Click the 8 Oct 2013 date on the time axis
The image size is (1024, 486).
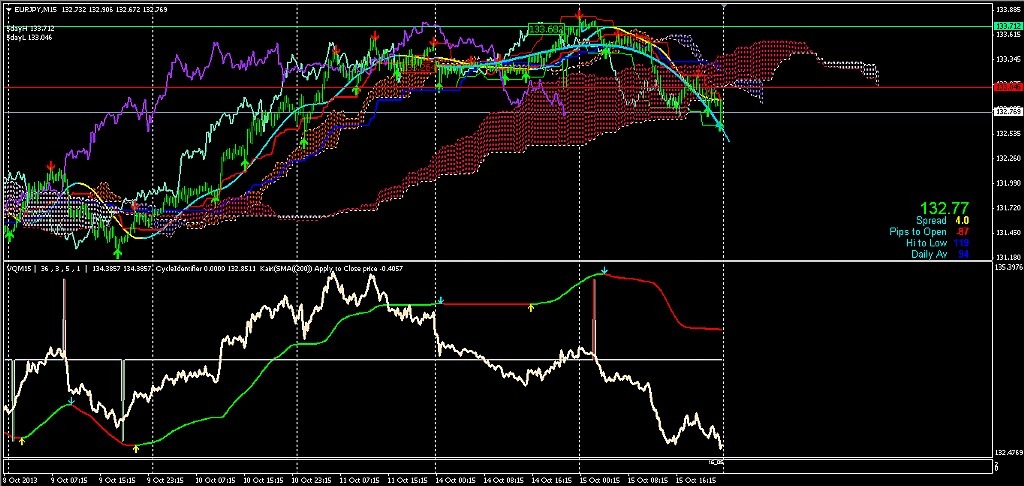(19, 480)
